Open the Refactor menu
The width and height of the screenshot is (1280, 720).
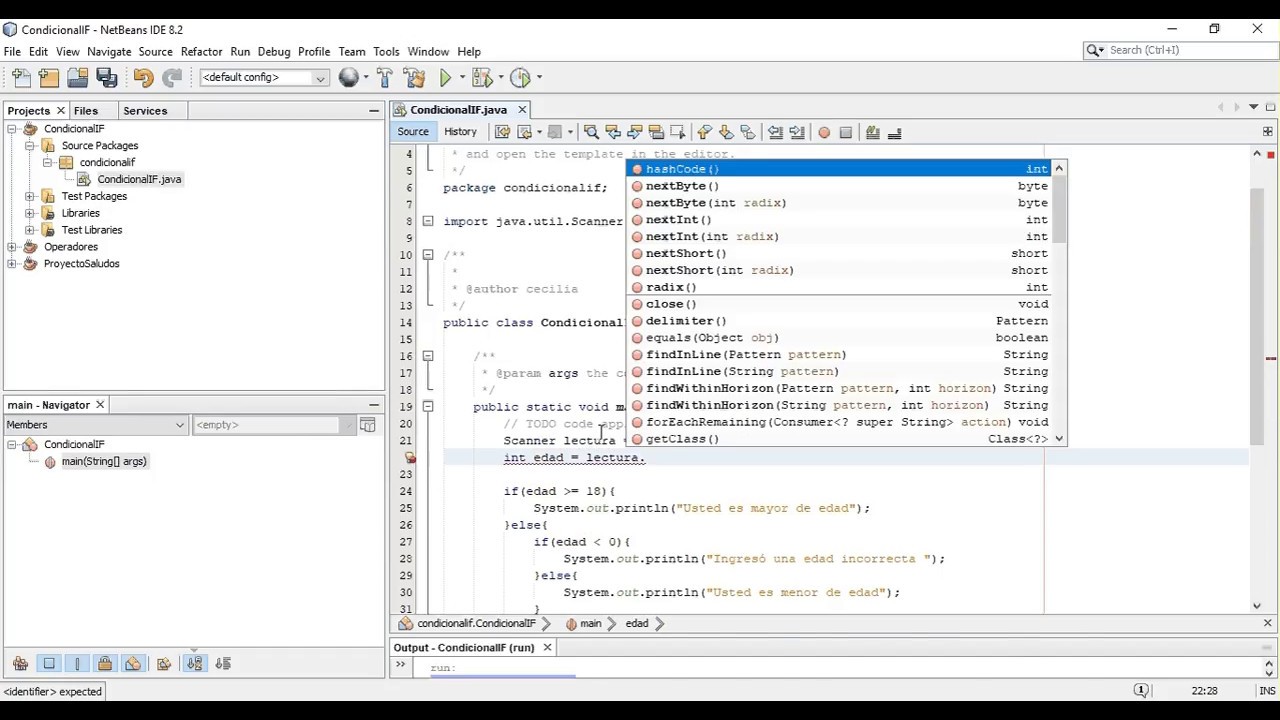click(201, 51)
